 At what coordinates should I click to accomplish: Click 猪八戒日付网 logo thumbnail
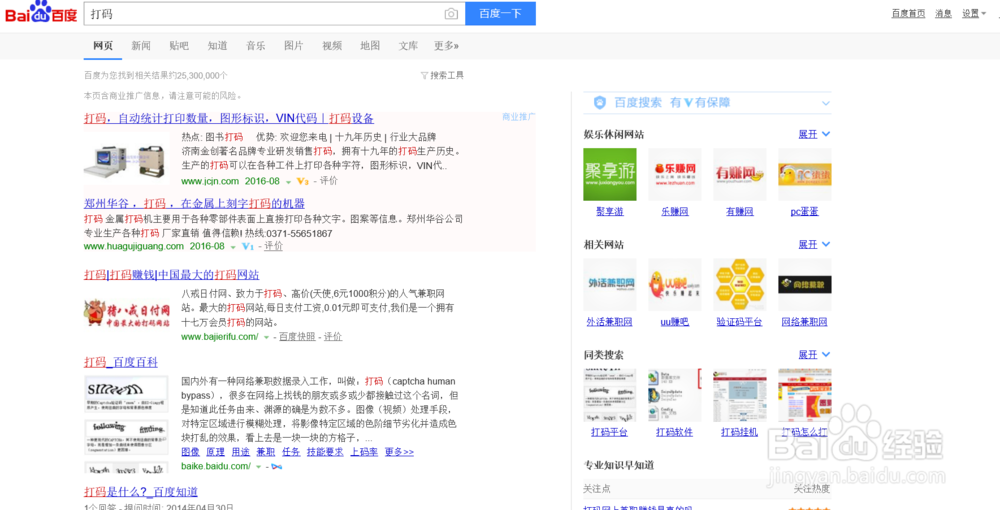(128, 312)
